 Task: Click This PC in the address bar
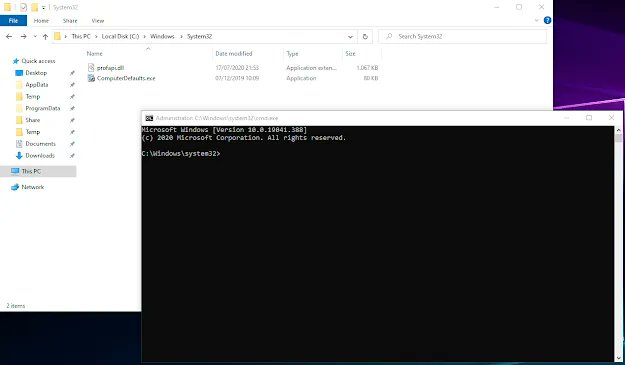pos(81,36)
